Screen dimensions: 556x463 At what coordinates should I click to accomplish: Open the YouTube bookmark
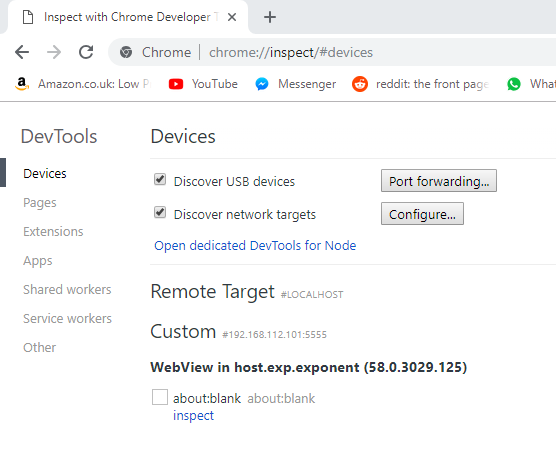203,84
